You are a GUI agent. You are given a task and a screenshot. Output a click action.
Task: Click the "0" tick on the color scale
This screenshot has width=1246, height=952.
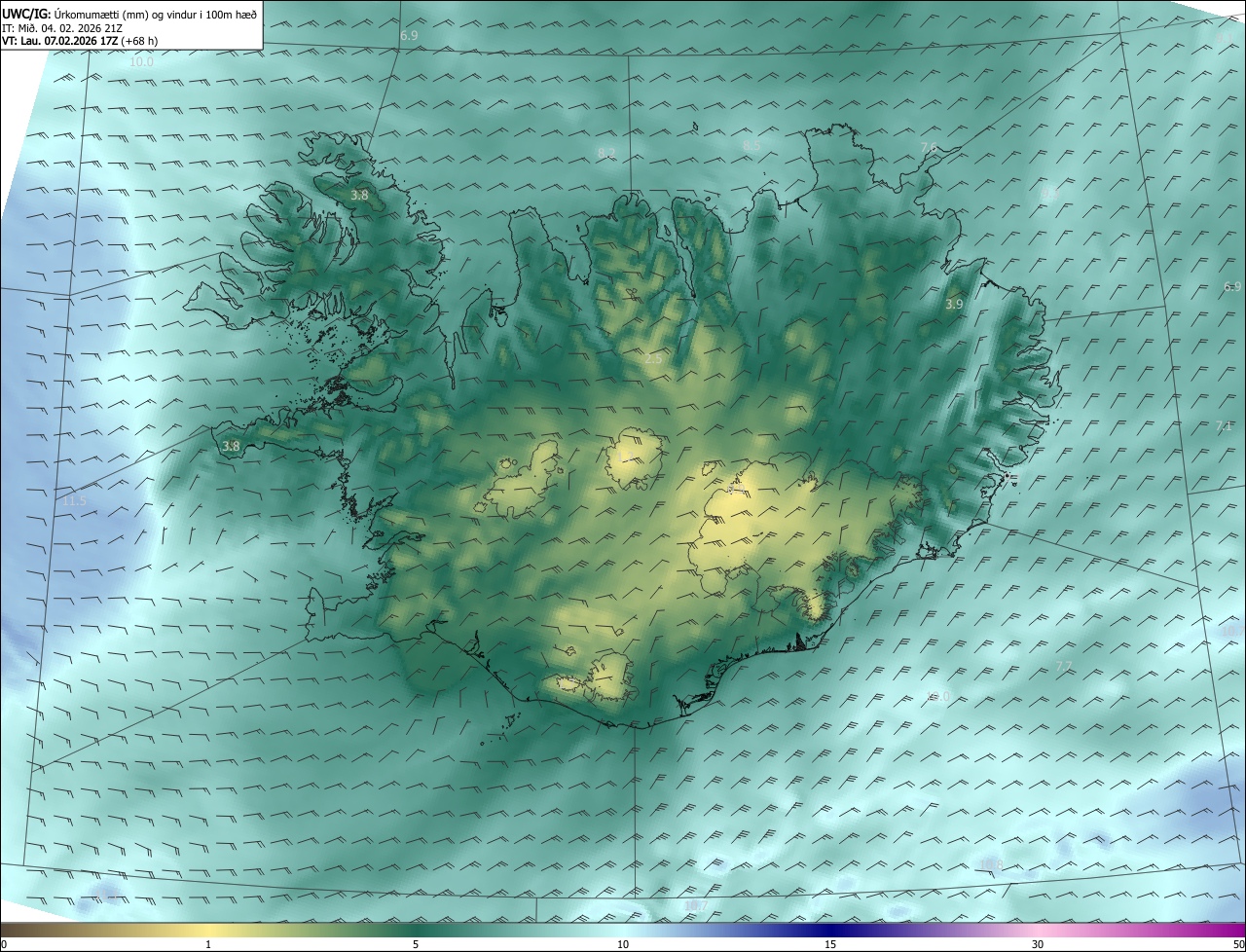(3, 944)
